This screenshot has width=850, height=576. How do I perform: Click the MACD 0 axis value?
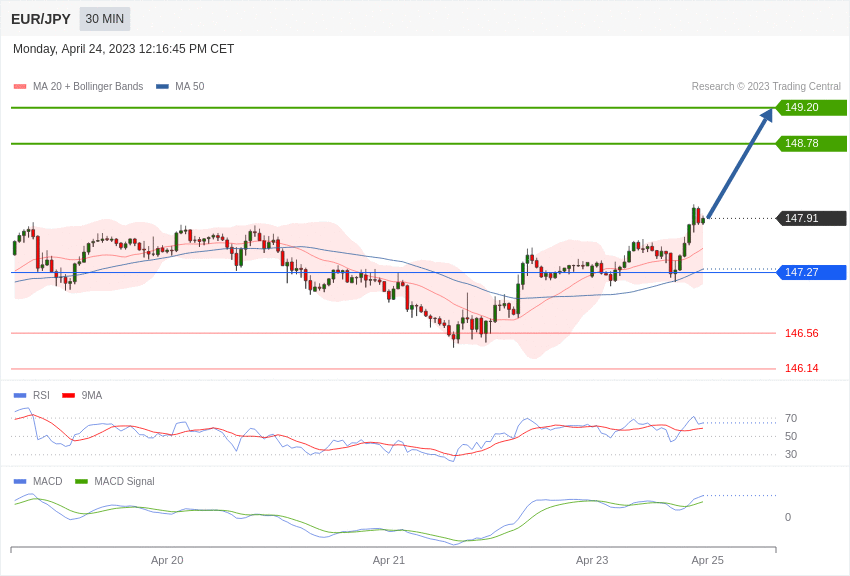click(x=788, y=517)
